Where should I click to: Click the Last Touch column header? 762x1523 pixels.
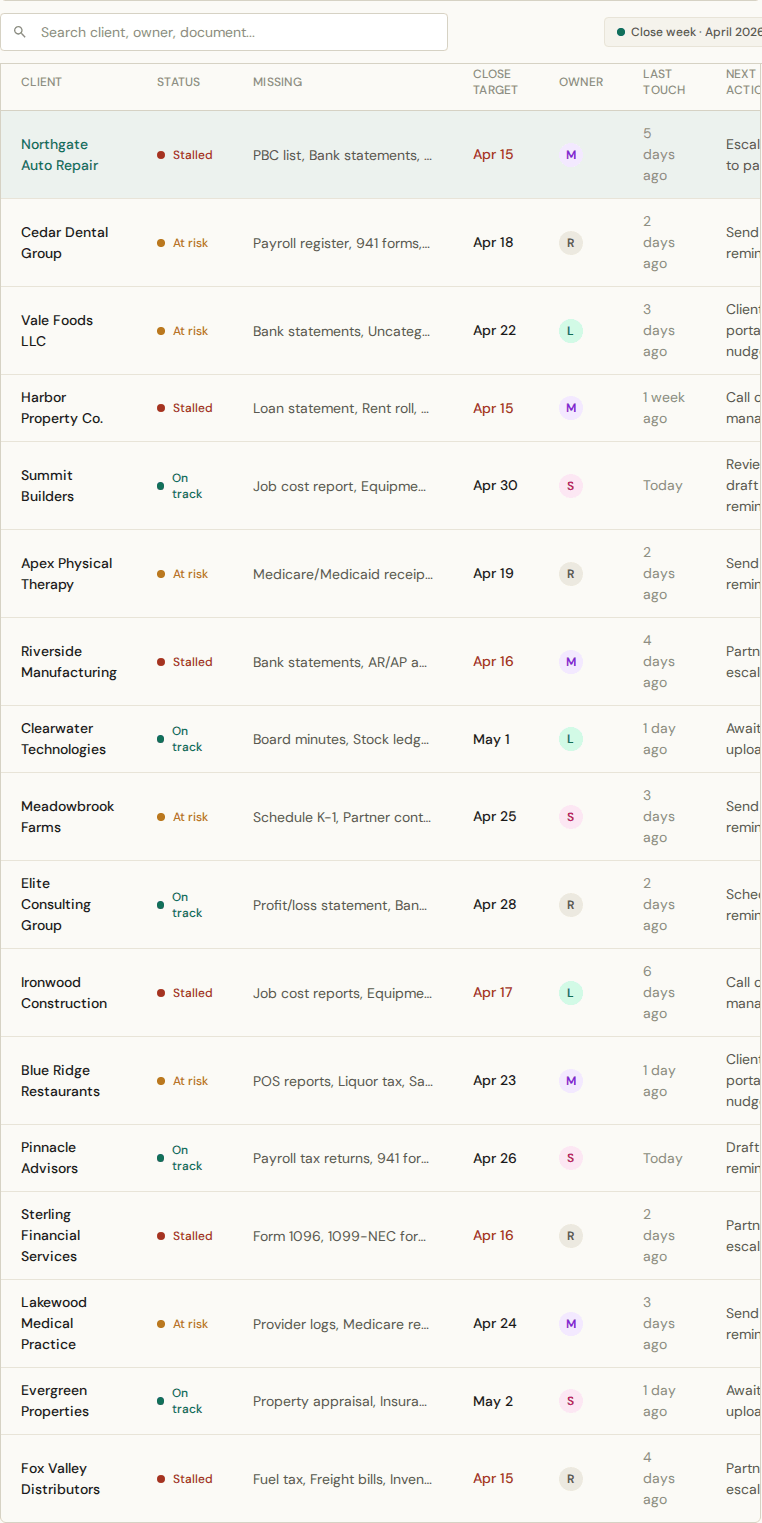click(664, 82)
